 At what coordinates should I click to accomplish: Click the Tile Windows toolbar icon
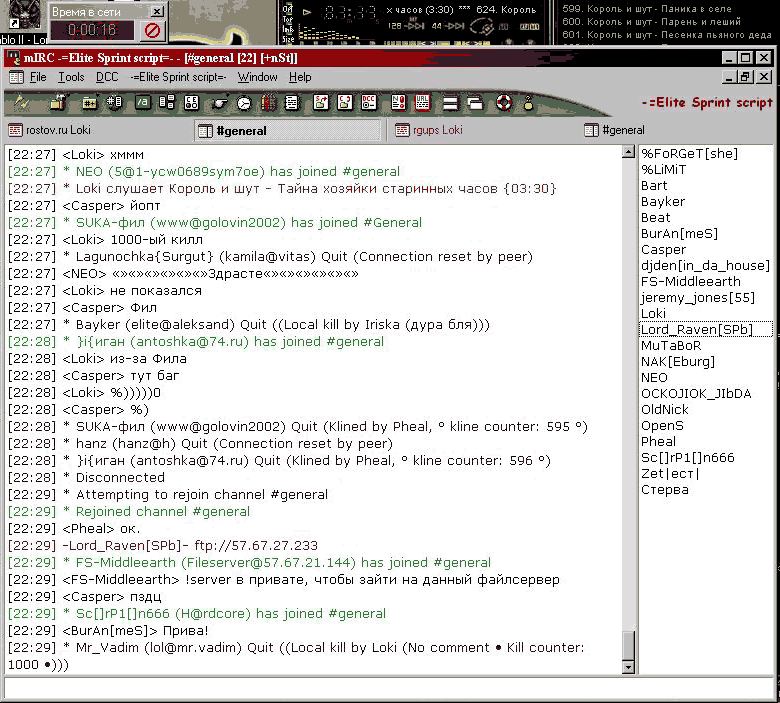click(x=450, y=103)
